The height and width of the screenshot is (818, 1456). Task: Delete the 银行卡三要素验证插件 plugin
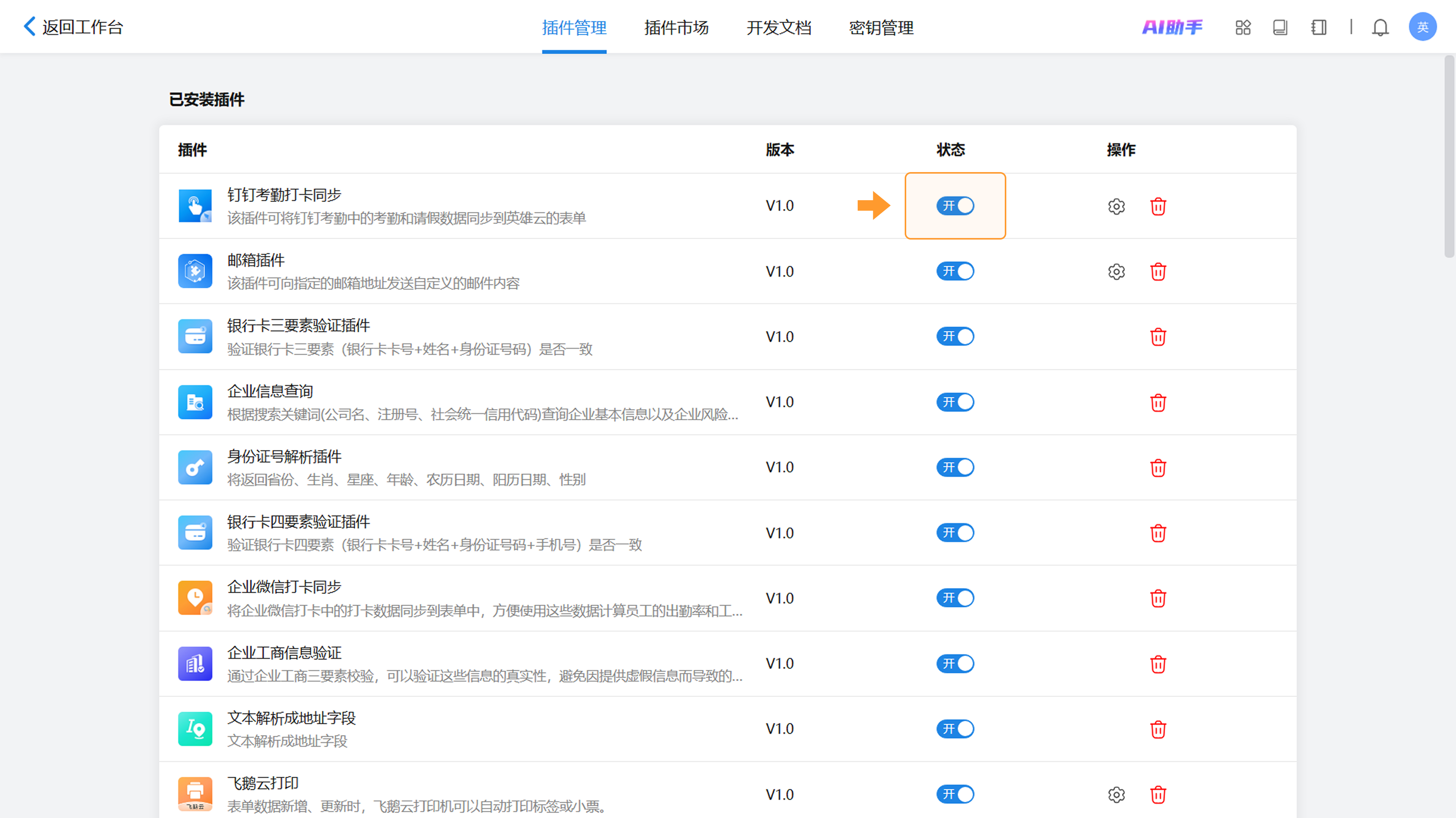(1158, 337)
